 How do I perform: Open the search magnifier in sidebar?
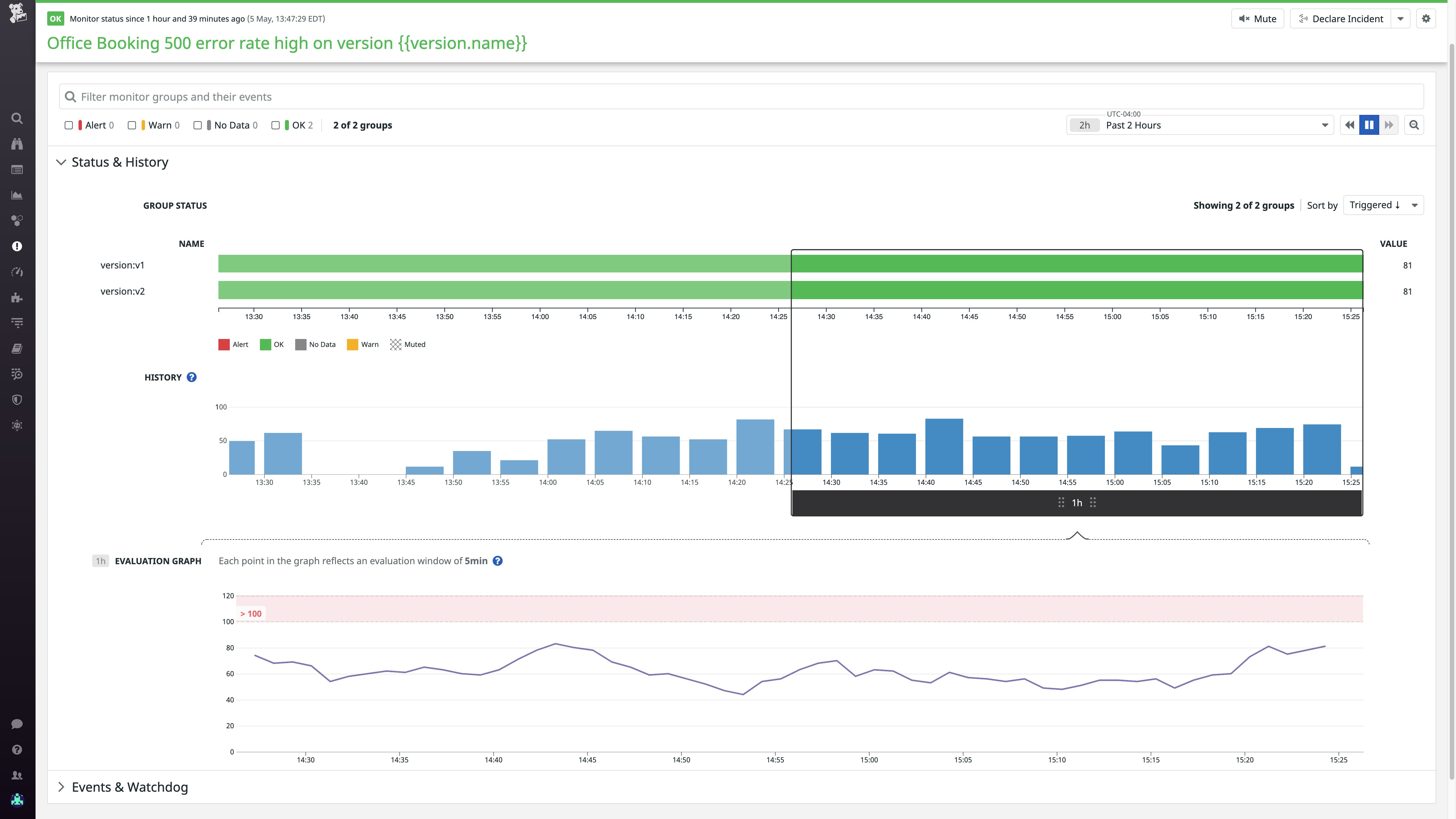[x=17, y=118]
